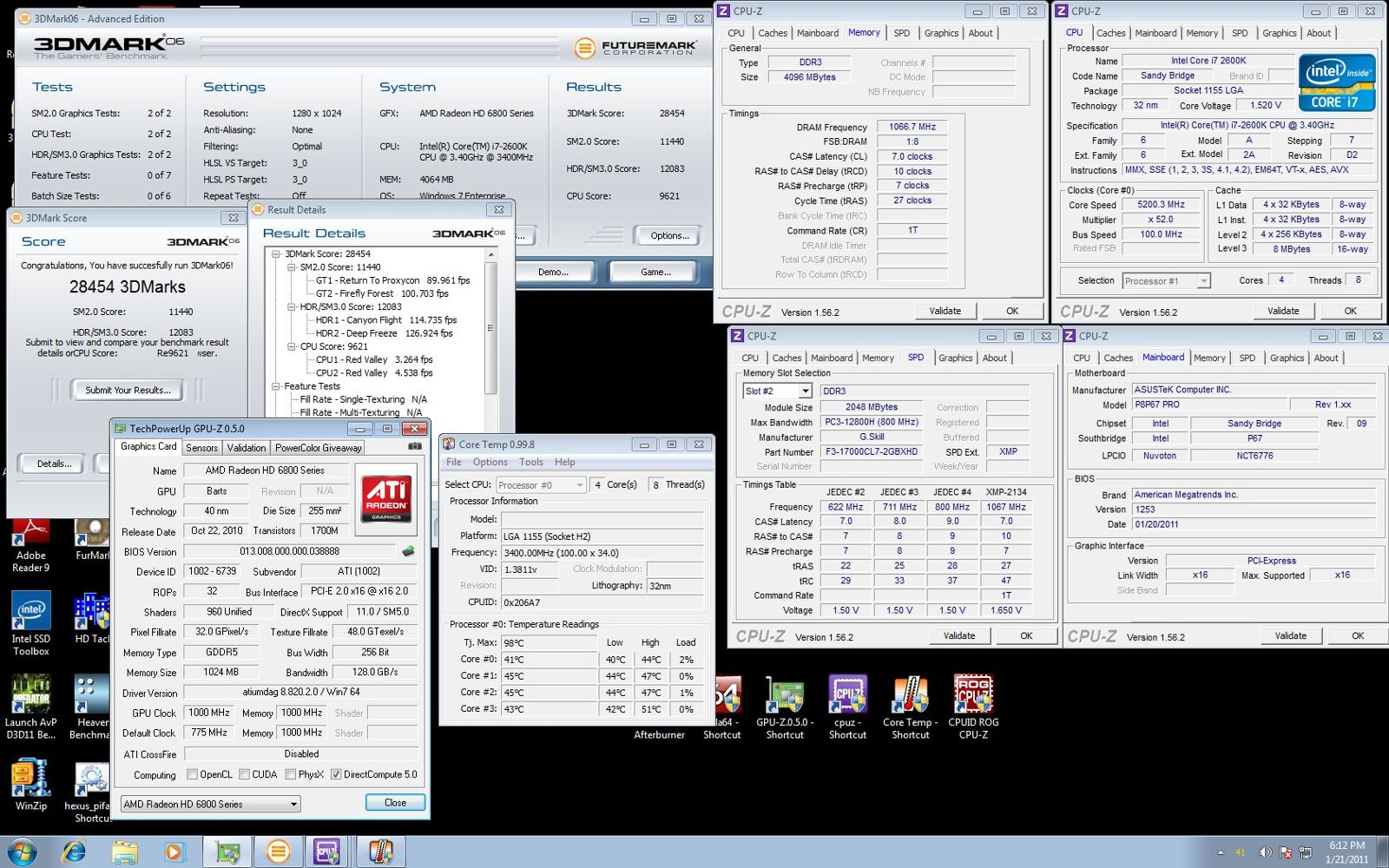Open PowerColor Giveaway tab in GPU-Z
1389x868 pixels.
pyautogui.click(x=319, y=448)
